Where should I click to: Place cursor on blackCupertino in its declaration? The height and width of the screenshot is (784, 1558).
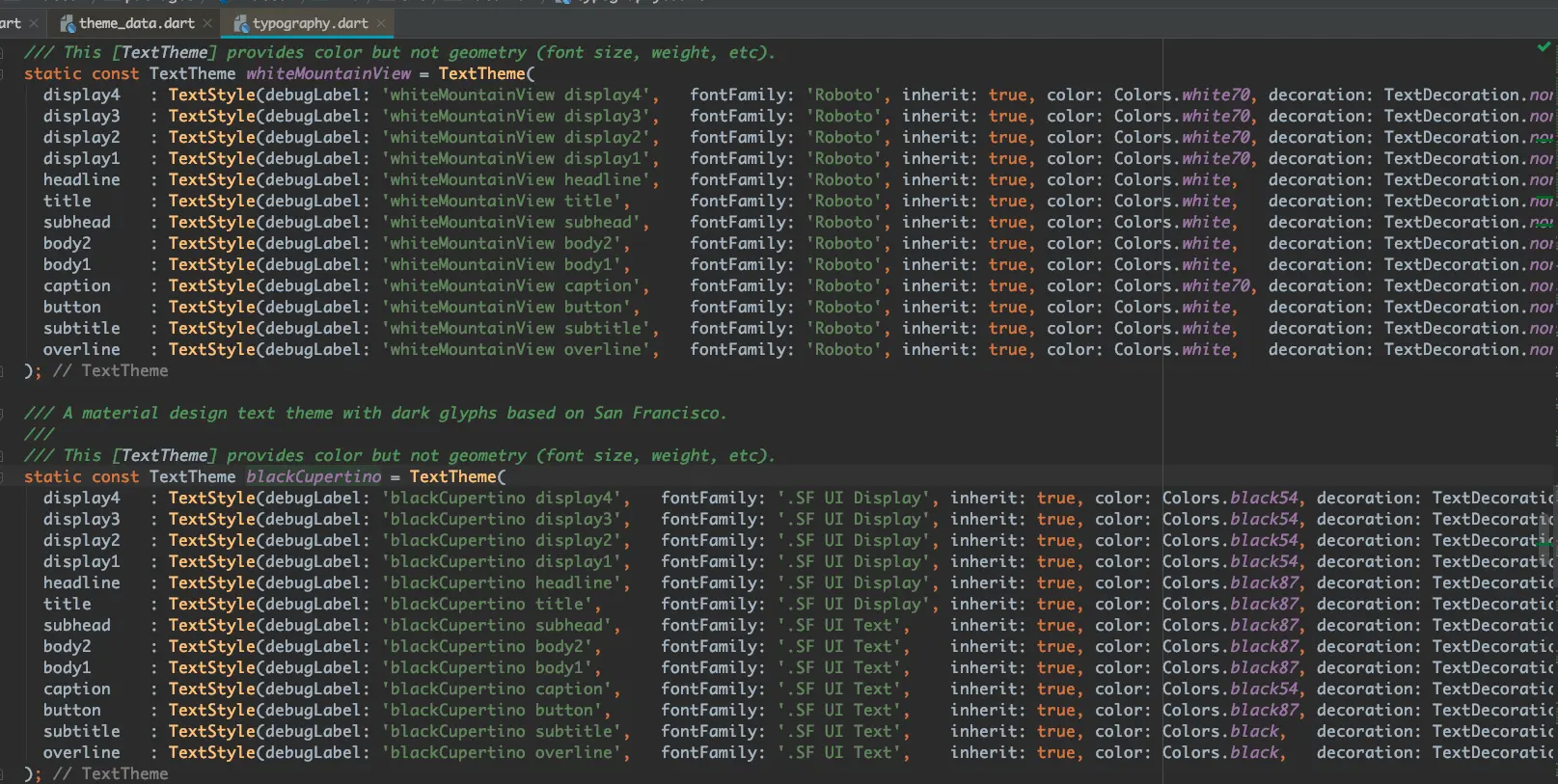pyautogui.click(x=314, y=477)
